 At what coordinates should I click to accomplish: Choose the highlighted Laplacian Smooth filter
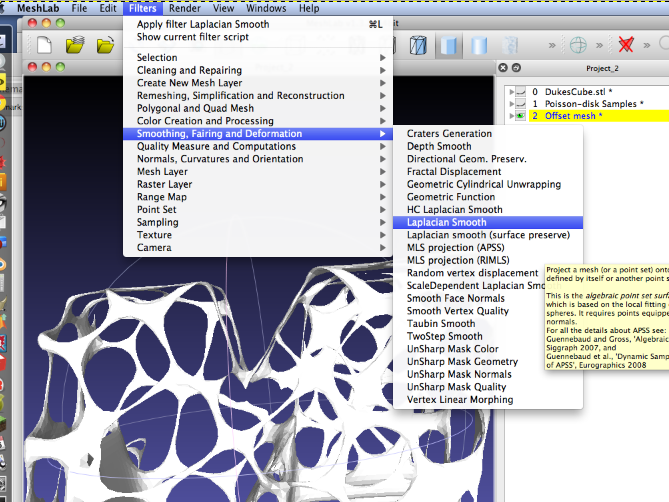[x=488, y=222]
